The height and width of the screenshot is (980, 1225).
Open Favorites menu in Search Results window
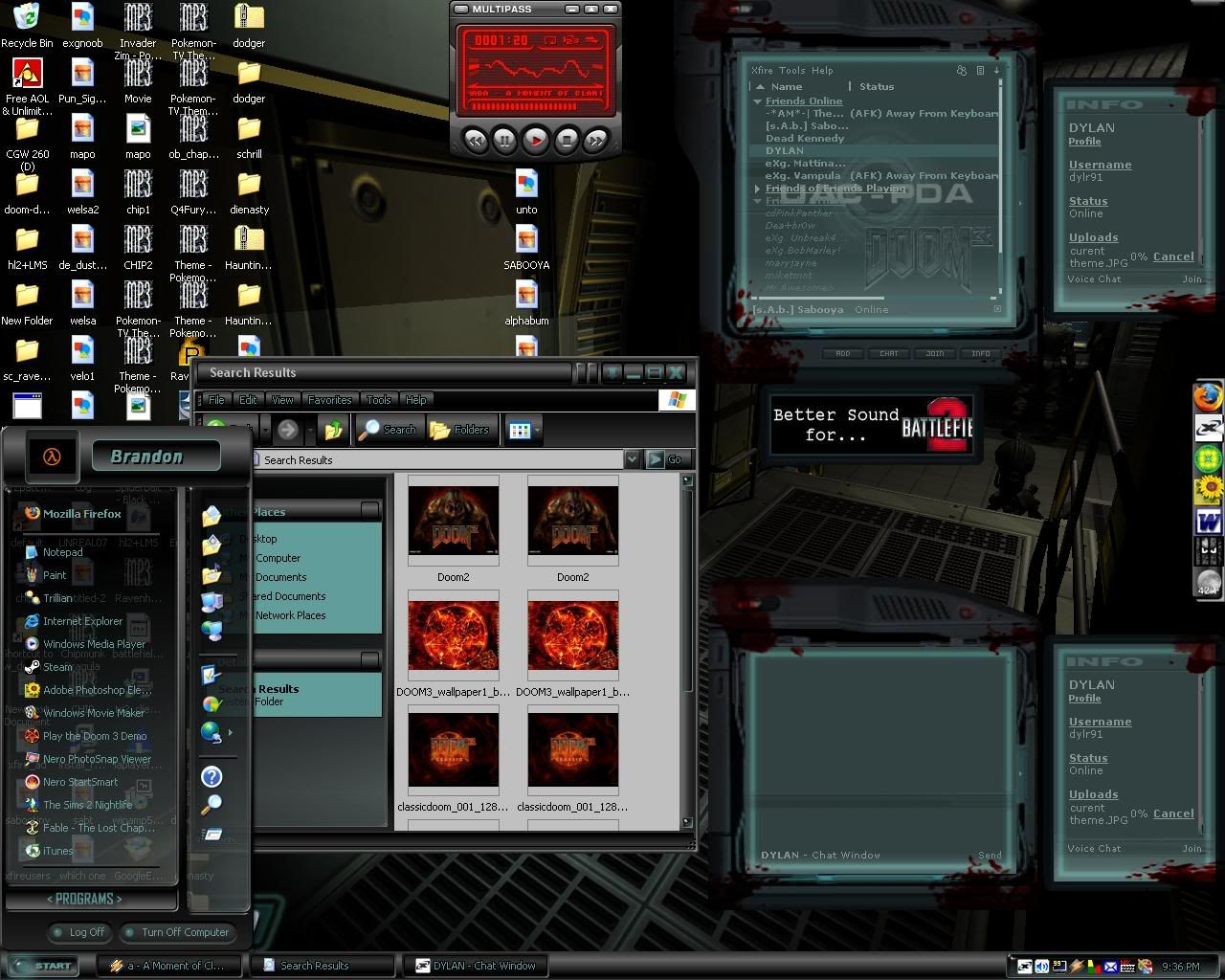coord(330,399)
